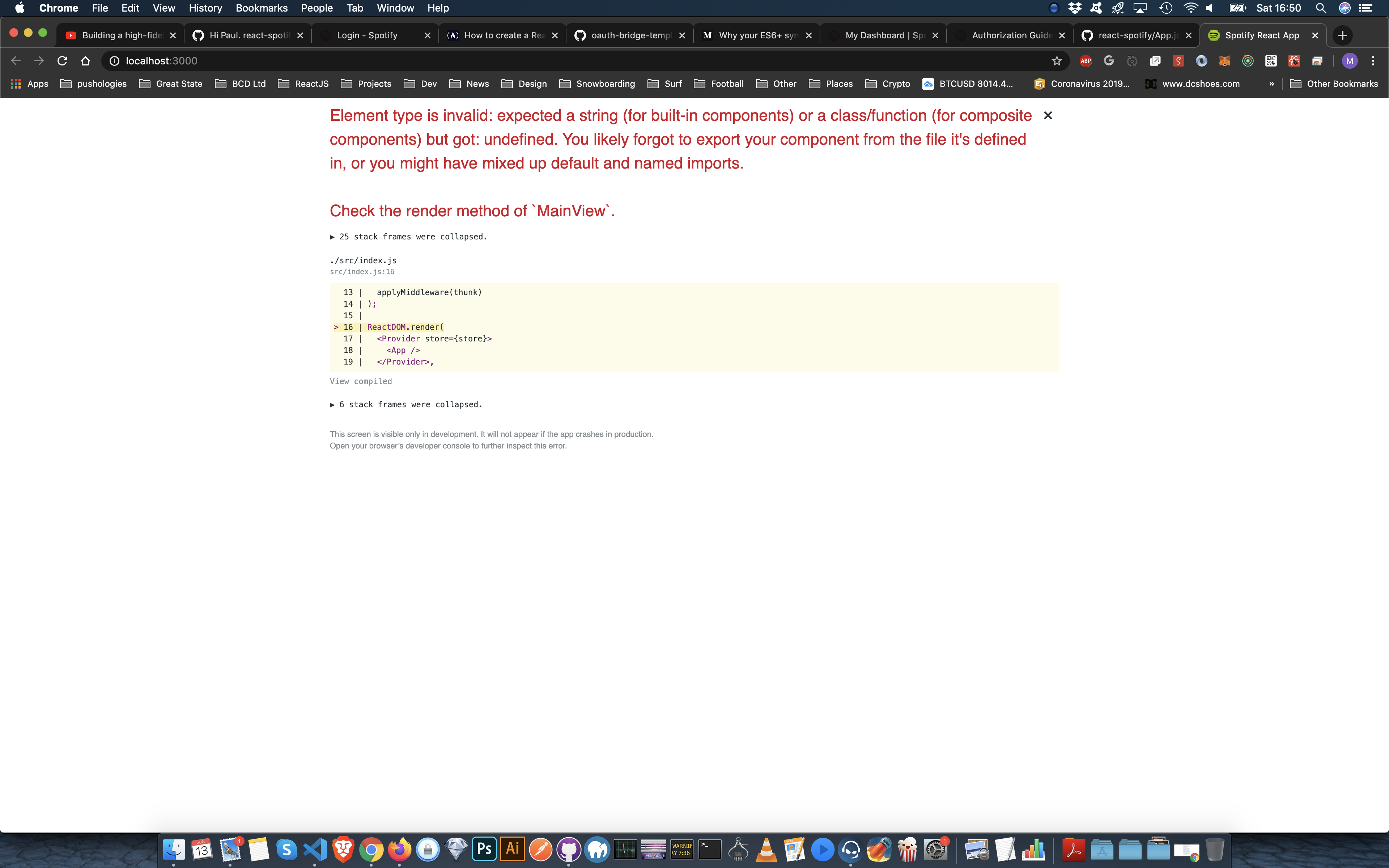The width and height of the screenshot is (1389, 868).
Task: Open the AdBlock Plus extension
Action: coord(1086,60)
